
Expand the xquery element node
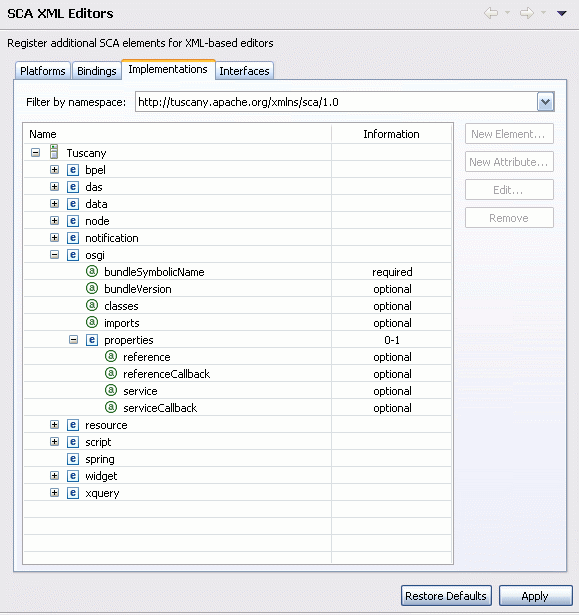click(55, 493)
